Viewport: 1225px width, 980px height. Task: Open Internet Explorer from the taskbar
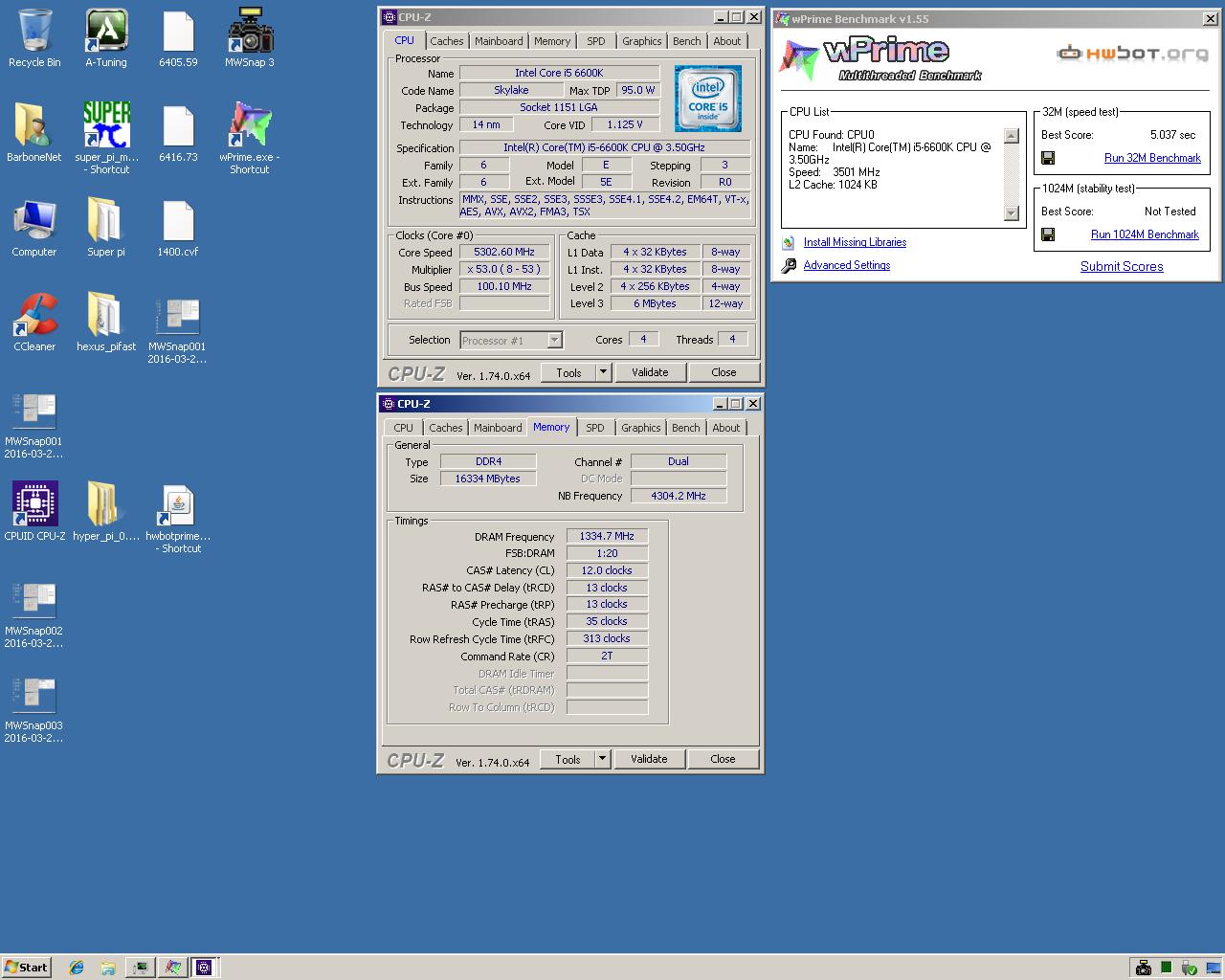click(77, 968)
